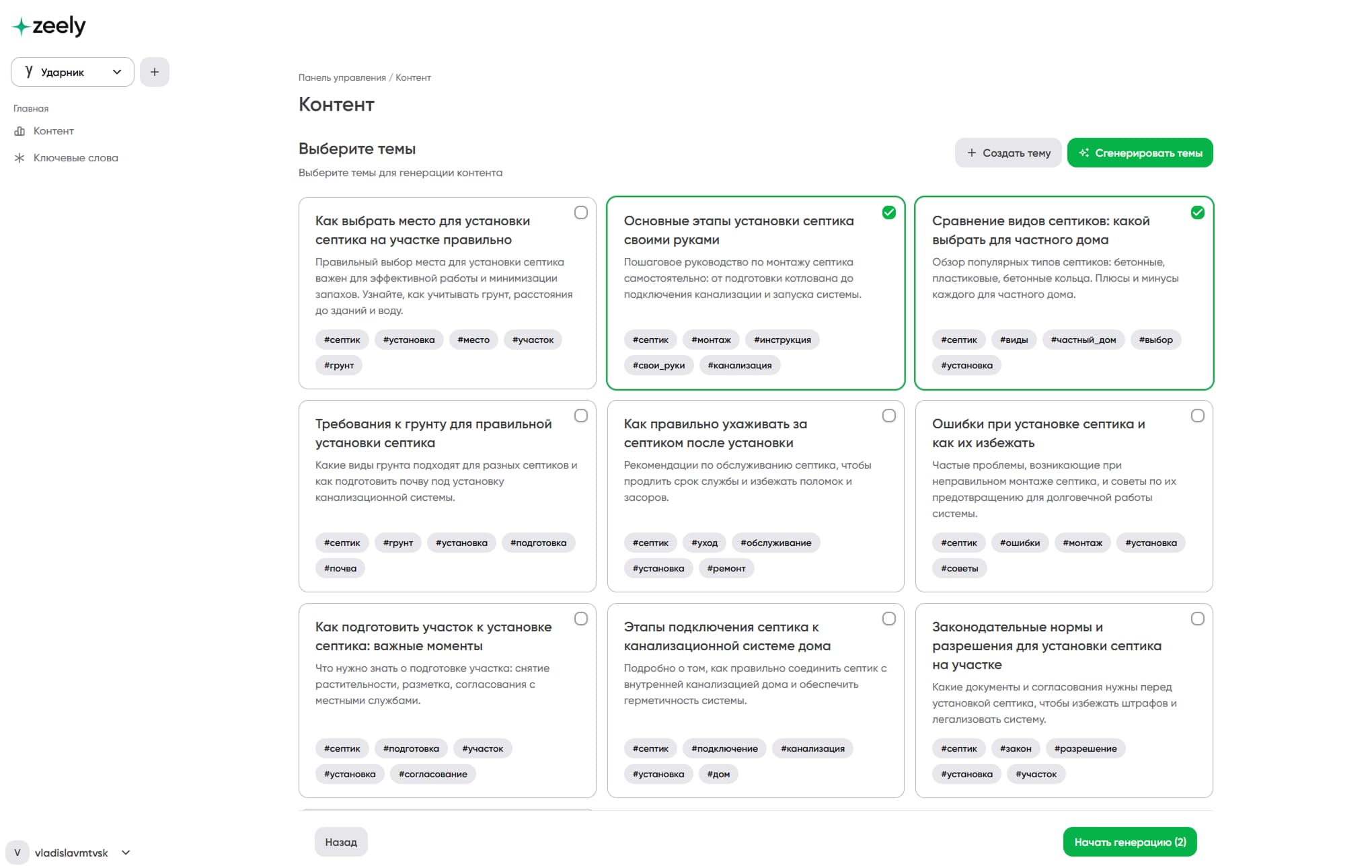The image size is (1372, 868).
Task: Click the plus icon next to Ударник
Action: 155,72
